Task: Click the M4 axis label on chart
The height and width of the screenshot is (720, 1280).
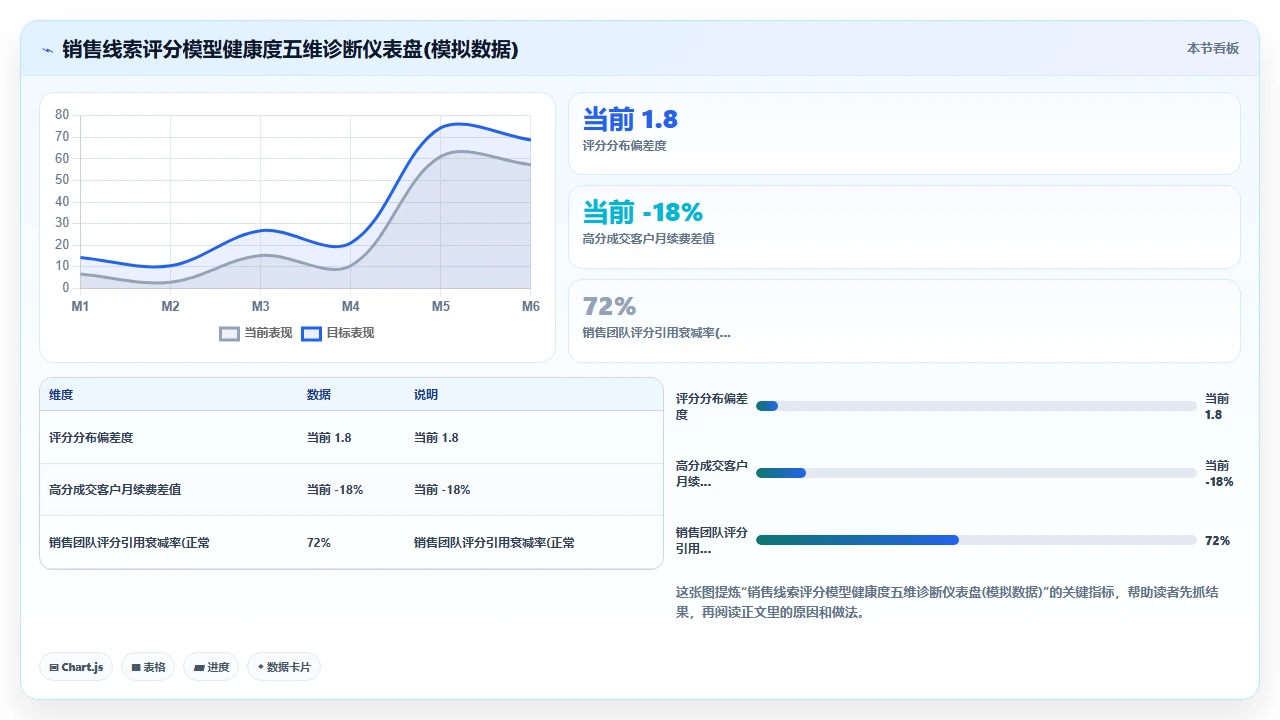Action: [x=350, y=306]
